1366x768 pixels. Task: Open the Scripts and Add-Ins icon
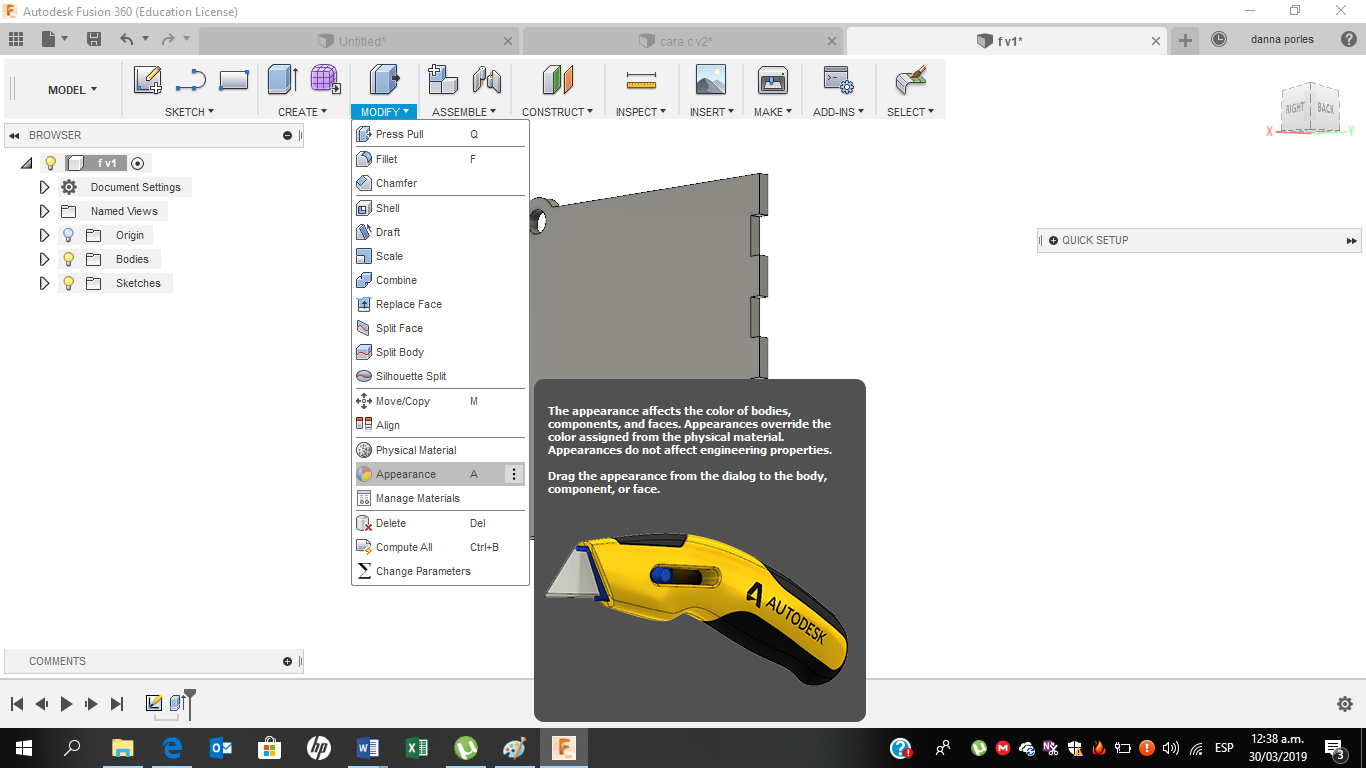[837, 80]
